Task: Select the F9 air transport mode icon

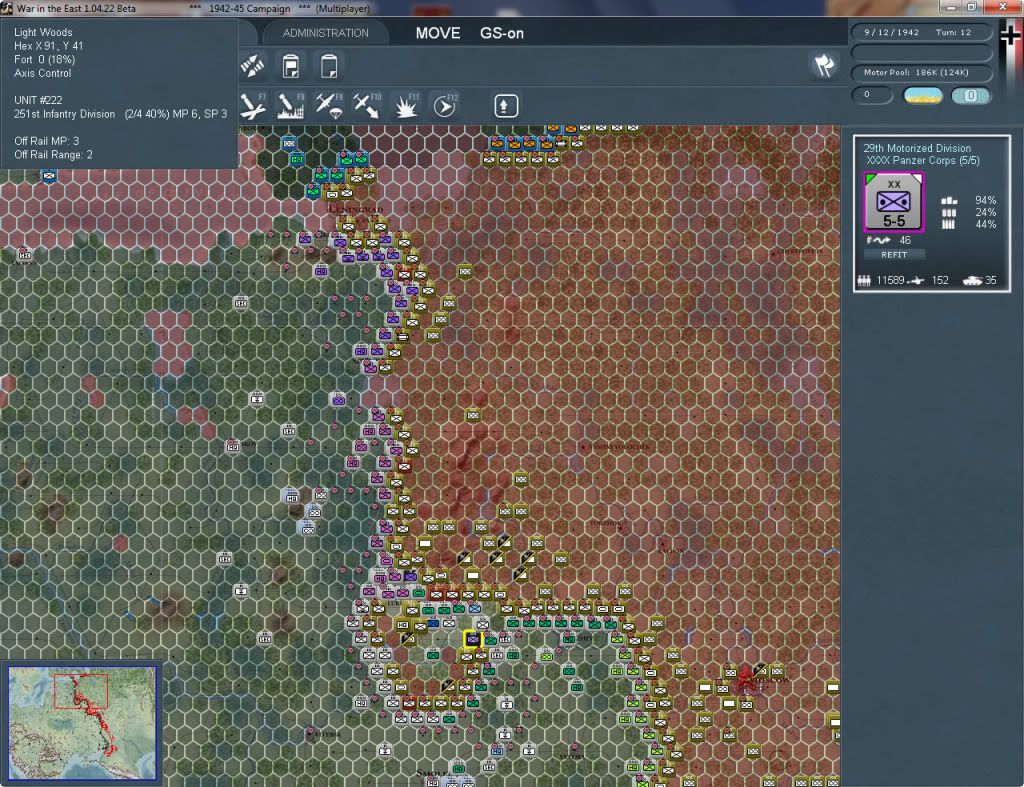Action: pyautogui.click(x=328, y=106)
